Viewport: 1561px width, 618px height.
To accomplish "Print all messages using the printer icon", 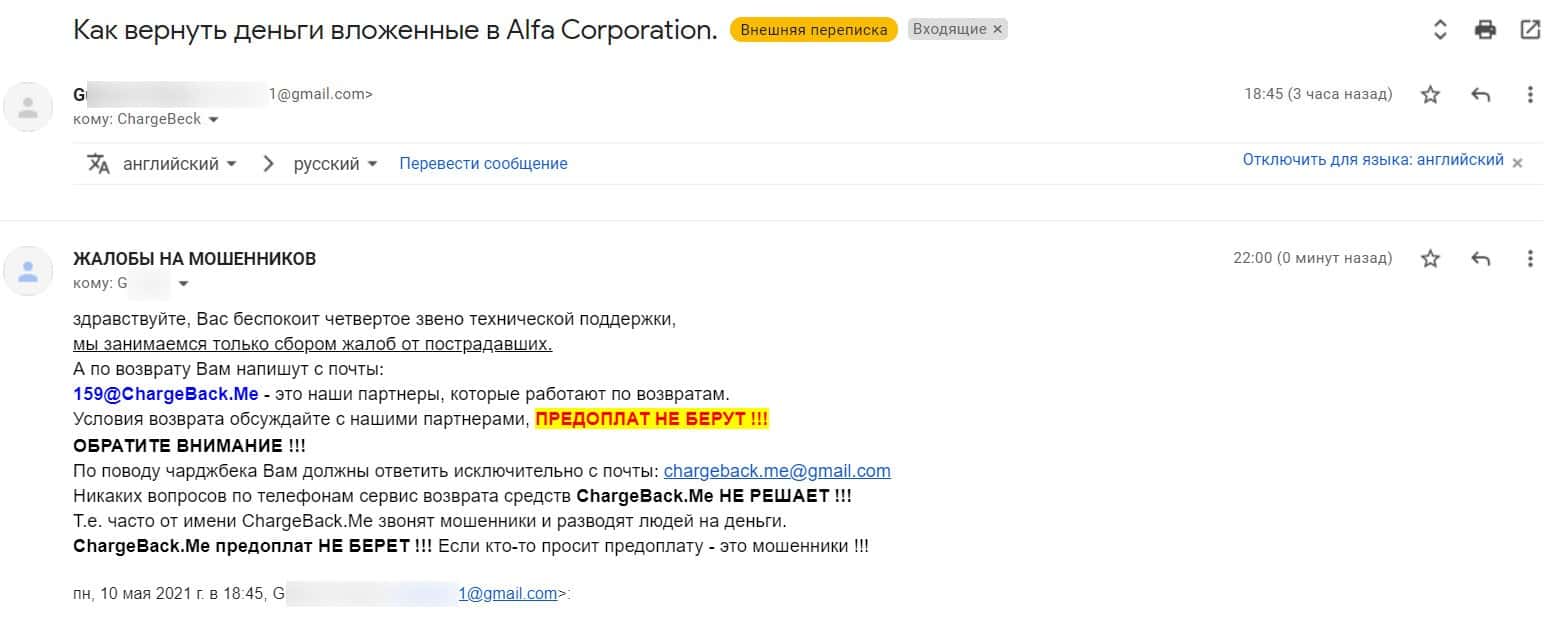I will coord(1485,30).
